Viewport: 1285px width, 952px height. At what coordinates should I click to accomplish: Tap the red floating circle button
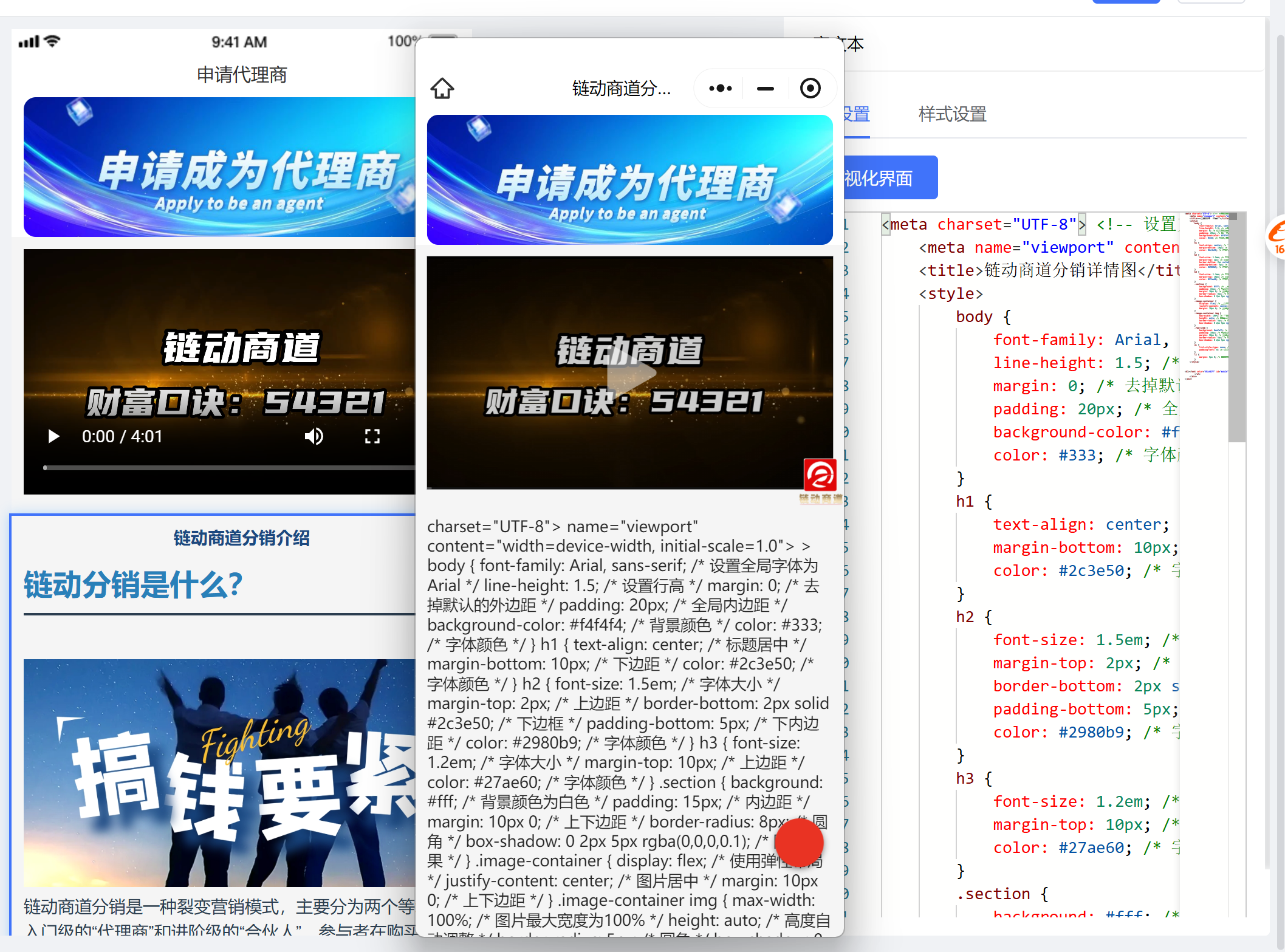pyautogui.click(x=799, y=843)
